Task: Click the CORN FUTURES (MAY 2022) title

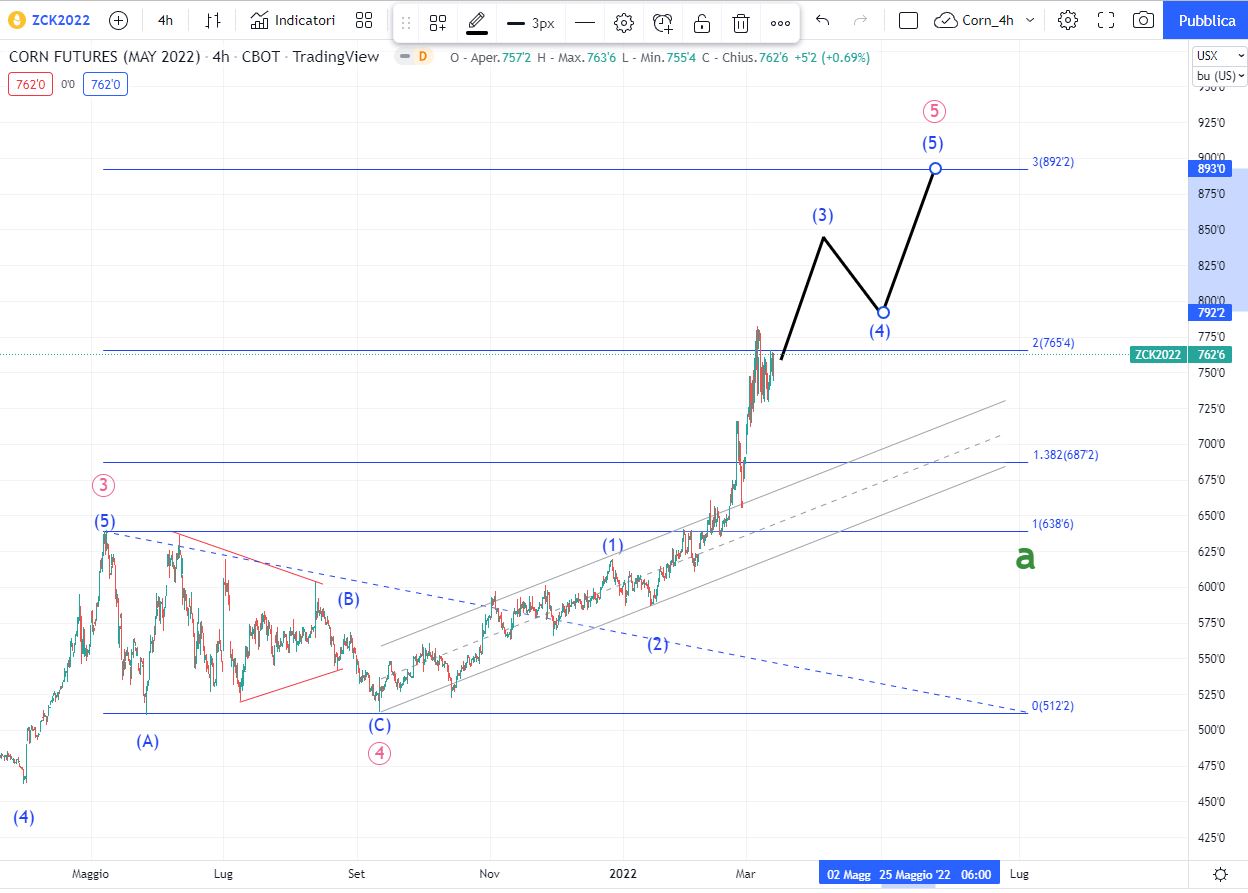Action: pyautogui.click(x=104, y=57)
